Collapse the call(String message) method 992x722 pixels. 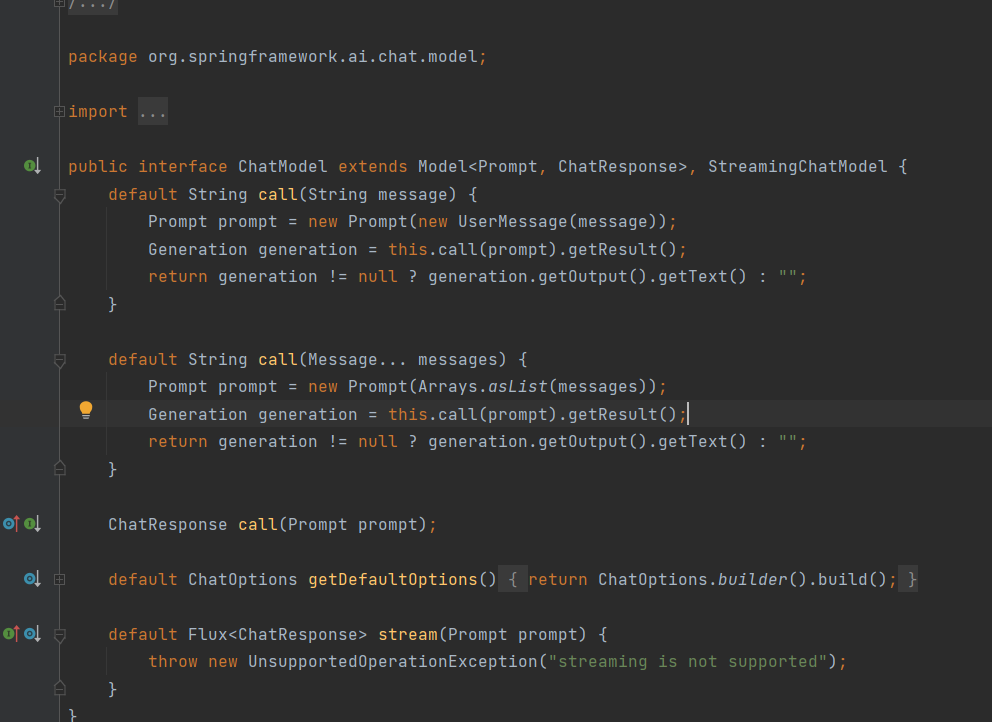[x=59, y=196]
